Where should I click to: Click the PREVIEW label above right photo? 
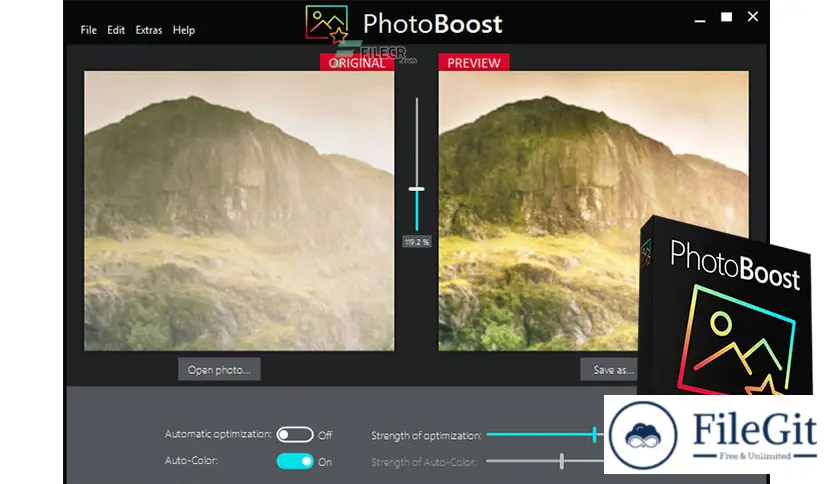click(x=474, y=63)
